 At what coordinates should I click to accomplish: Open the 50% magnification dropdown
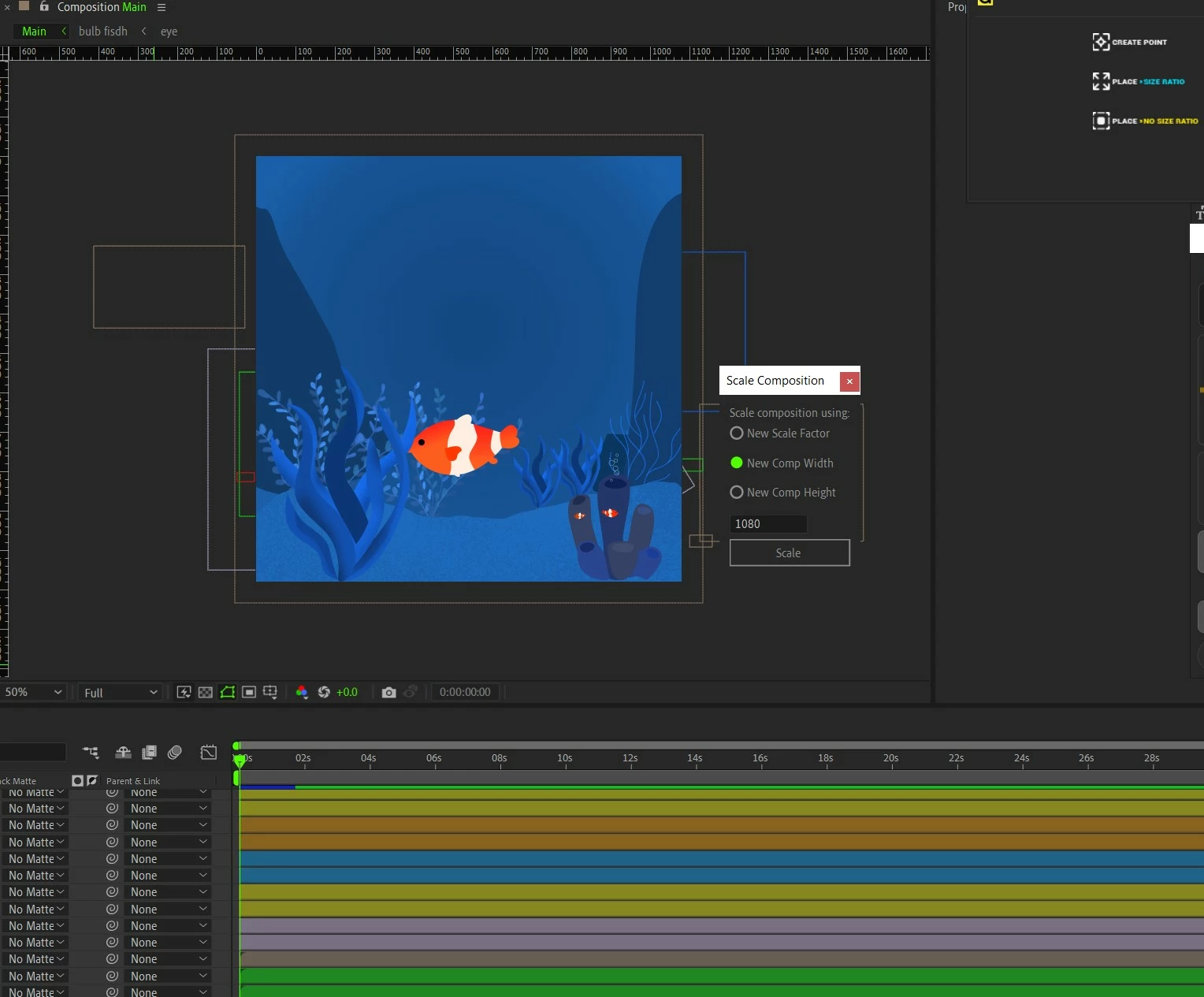[x=32, y=692]
